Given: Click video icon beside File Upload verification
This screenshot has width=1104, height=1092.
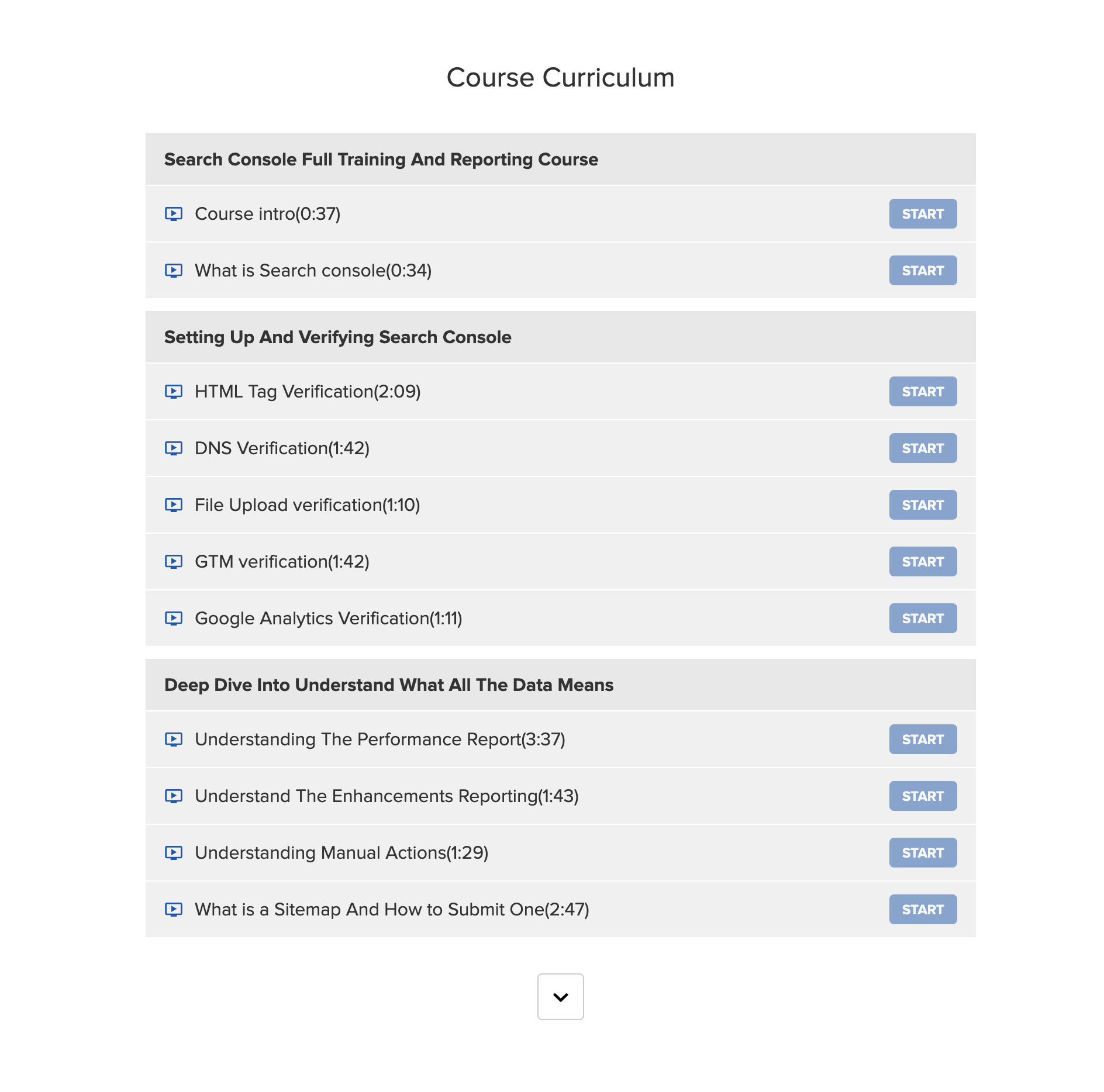Looking at the screenshot, I should [x=173, y=505].
